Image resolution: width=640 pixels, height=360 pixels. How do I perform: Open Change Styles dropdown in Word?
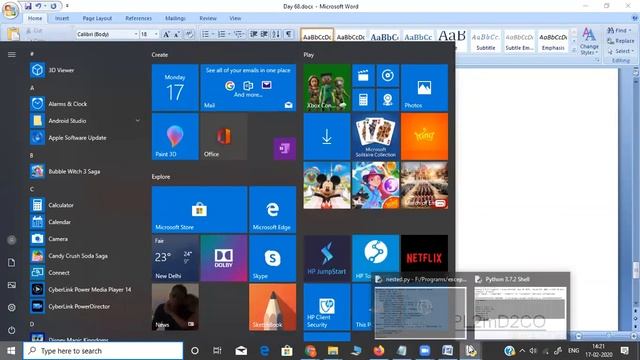coord(589,41)
